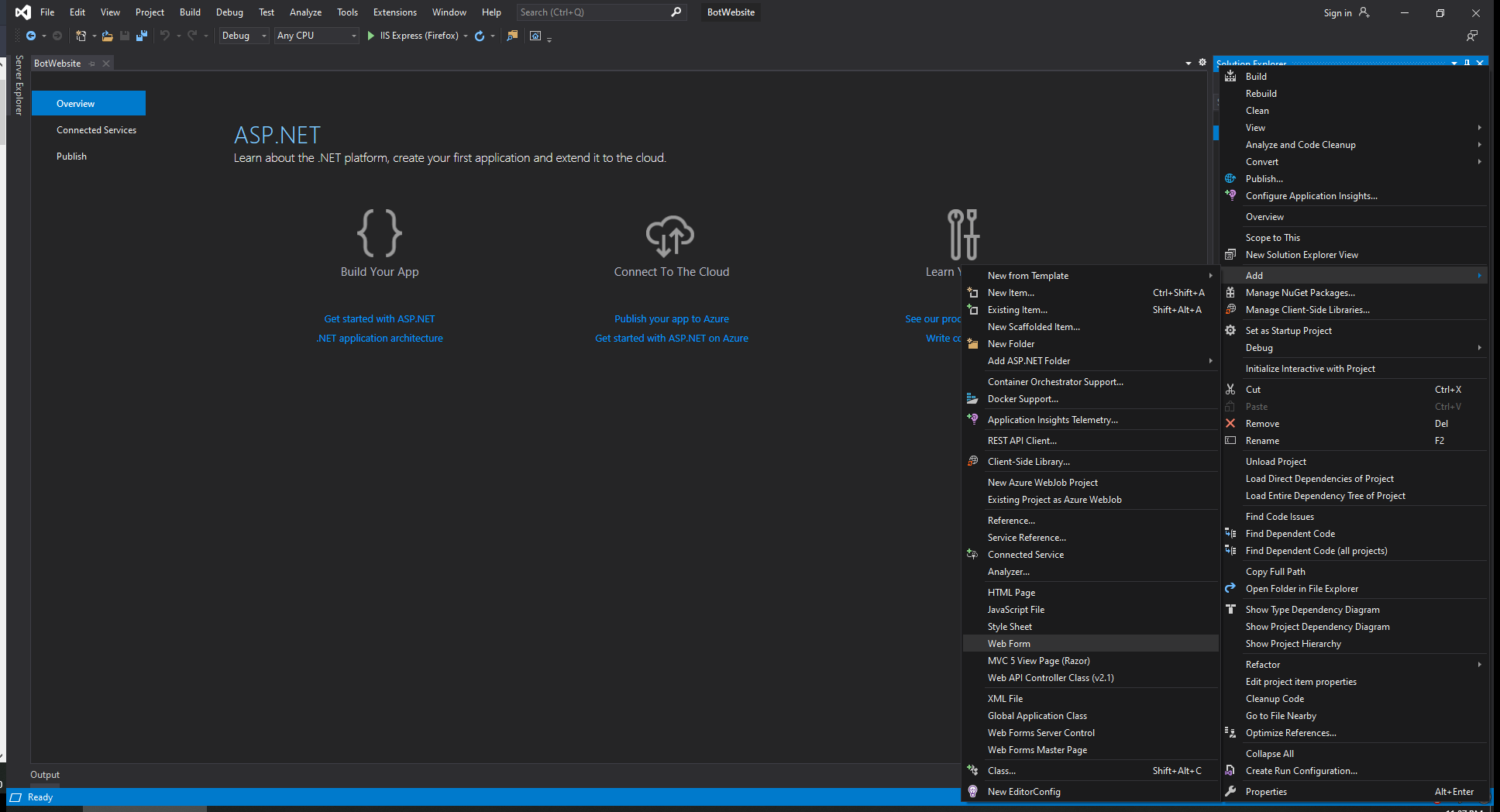Click the Open File folder icon
This screenshot has height=812, width=1500.
(x=107, y=36)
